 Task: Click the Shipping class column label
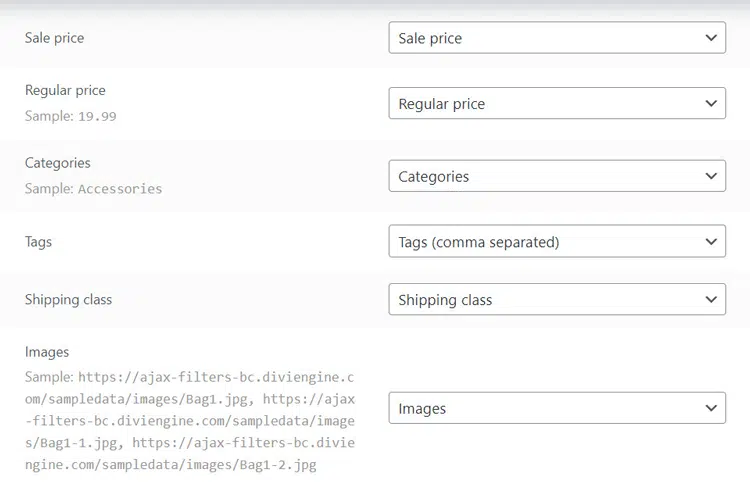click(68, 300)
